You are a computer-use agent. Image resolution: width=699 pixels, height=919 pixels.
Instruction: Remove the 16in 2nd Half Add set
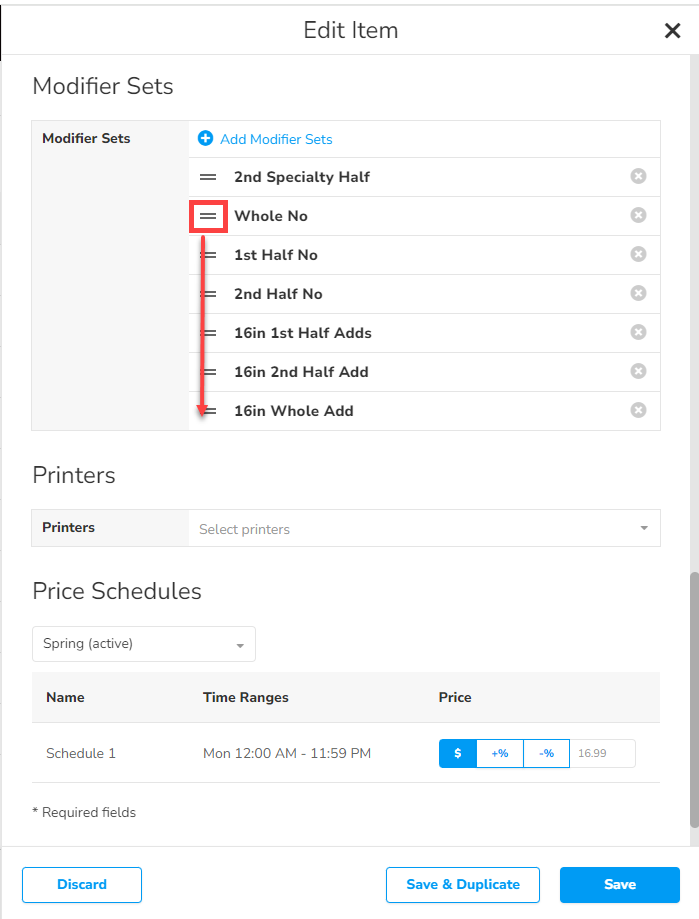(638, 371)
